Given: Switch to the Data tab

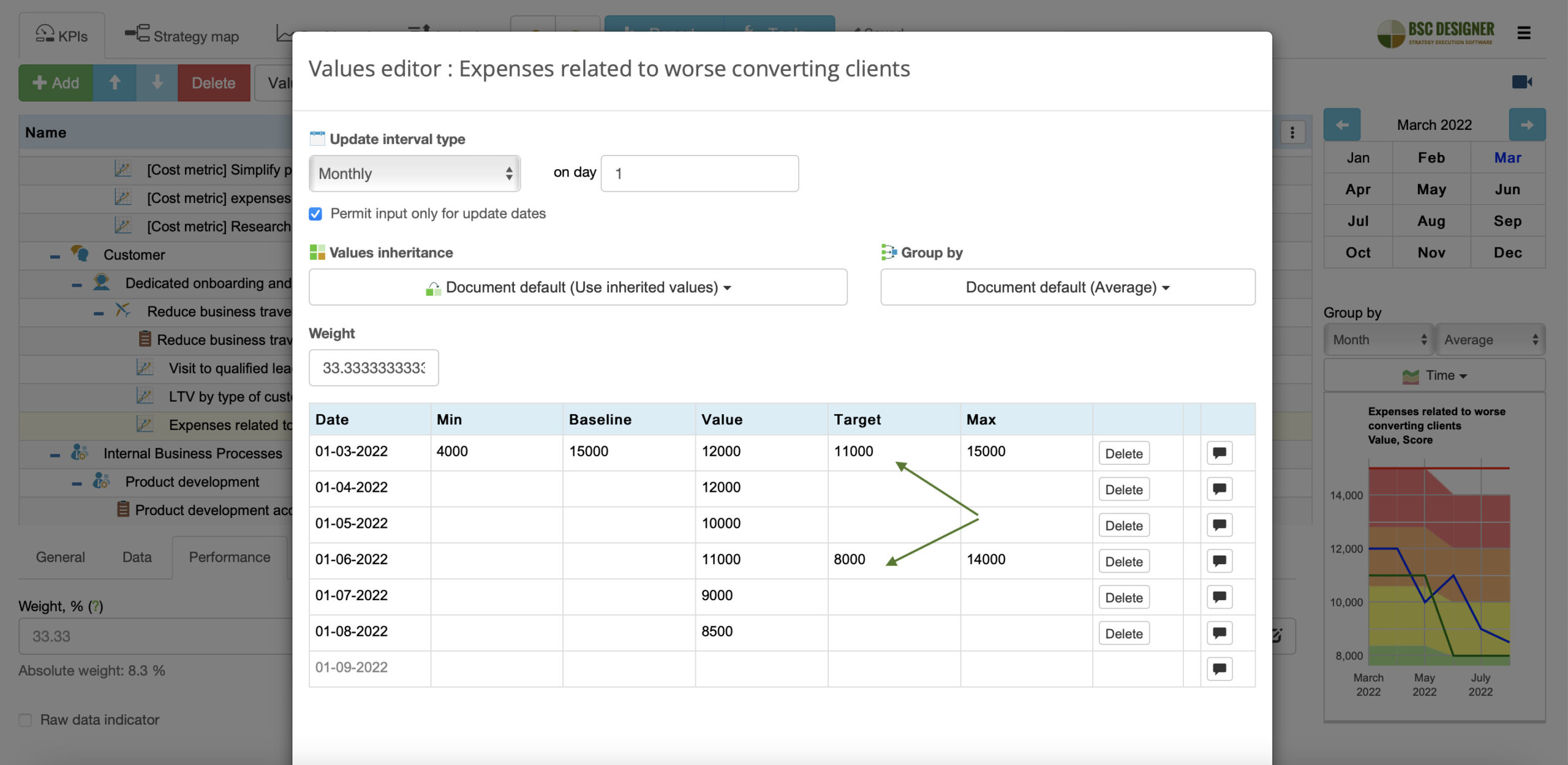Looking at the screenshot, I should [x=137, y=557].
